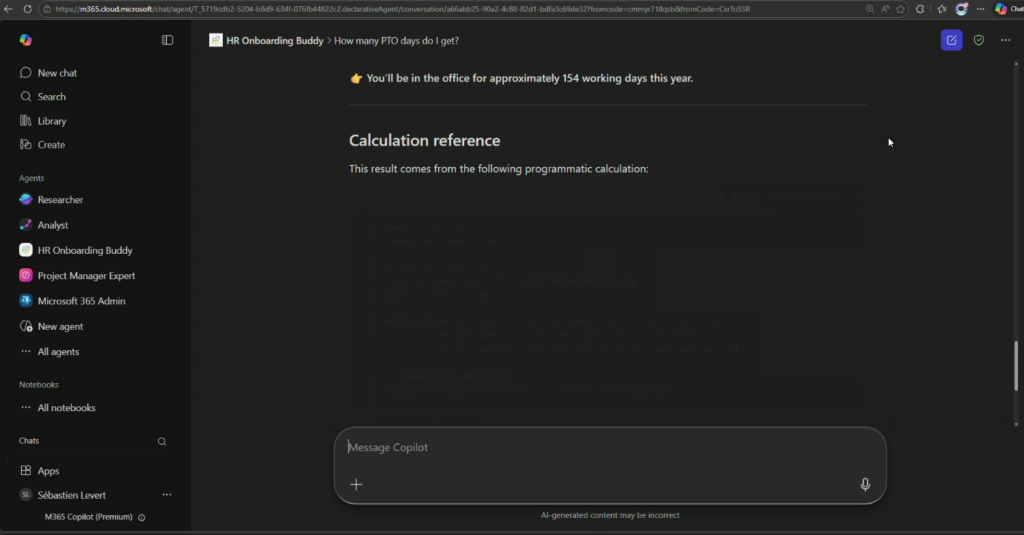Click the Calculation reference heading

[424, 140]
